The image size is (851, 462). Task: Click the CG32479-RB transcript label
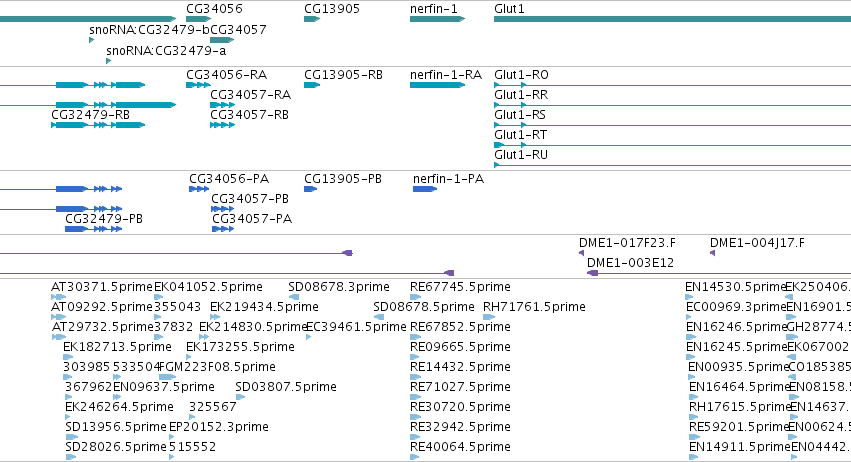tap(91, 115)
